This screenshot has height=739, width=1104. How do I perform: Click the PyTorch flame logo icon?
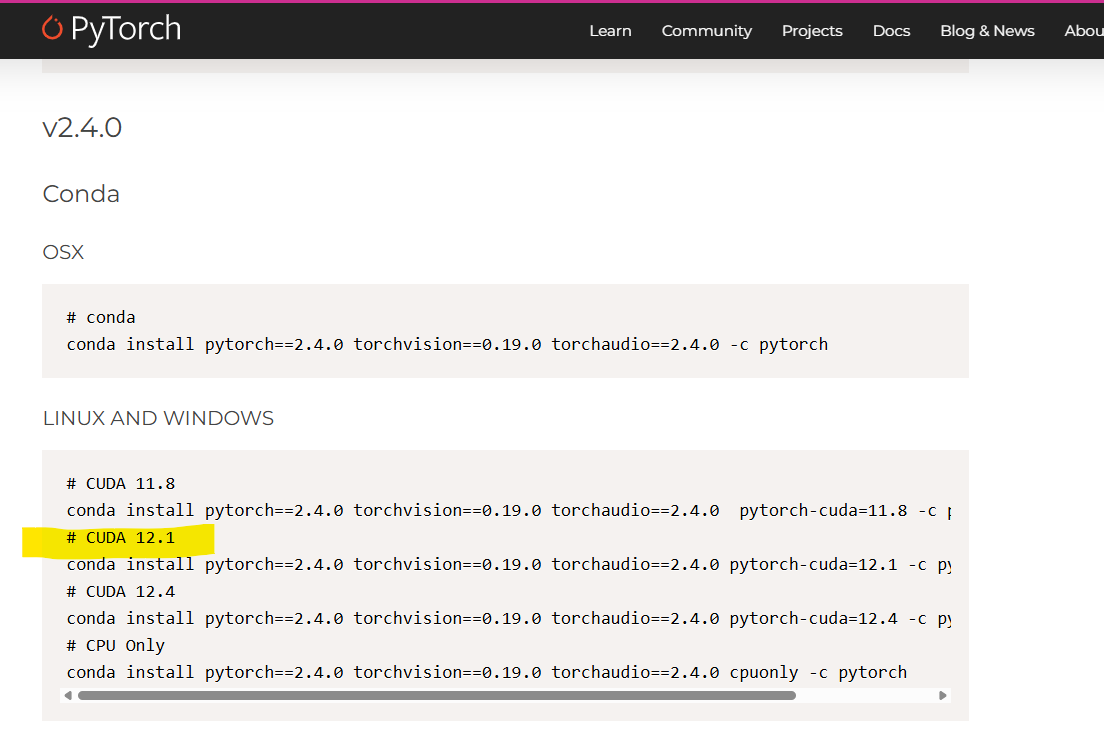click(x=52, y=28)
